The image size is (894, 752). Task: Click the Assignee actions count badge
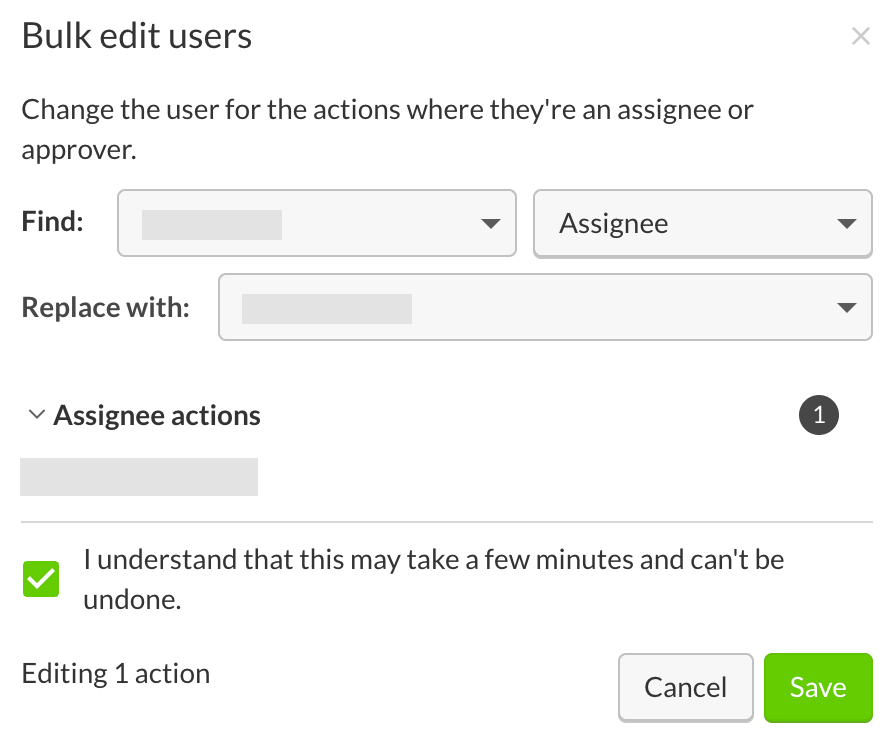pyautogui.click(x=818, y=415)
